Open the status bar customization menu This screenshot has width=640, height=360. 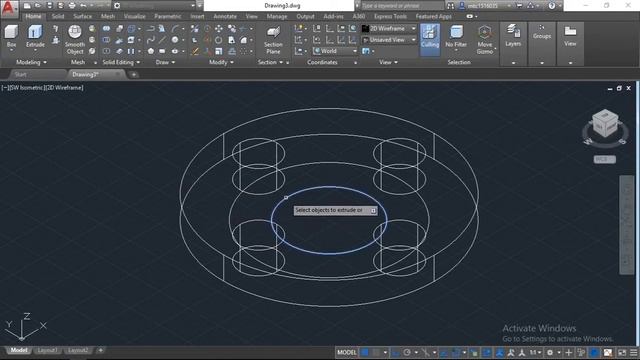pos(633,352)
